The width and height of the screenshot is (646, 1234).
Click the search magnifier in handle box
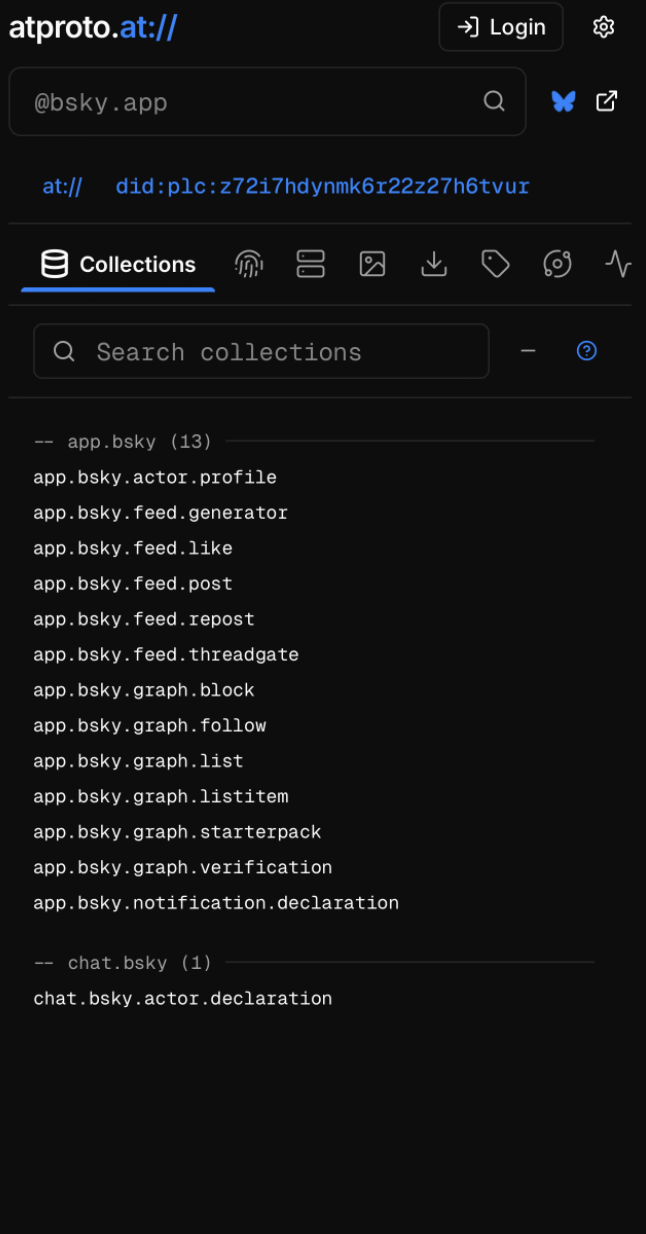pos(494,101)
